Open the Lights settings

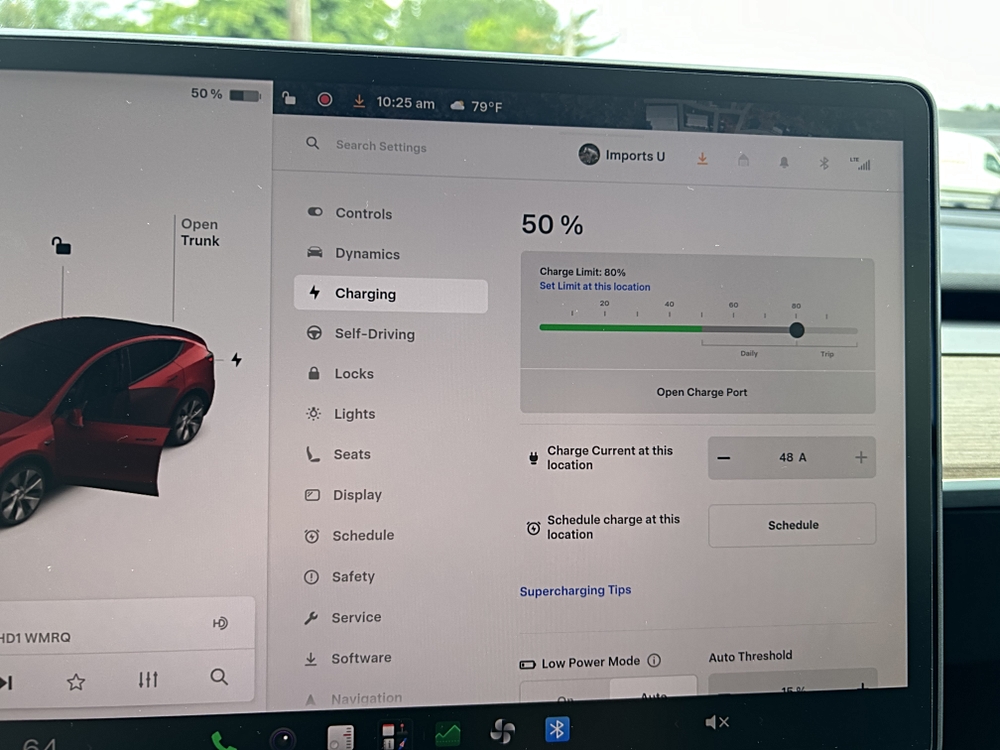(340, 414)
